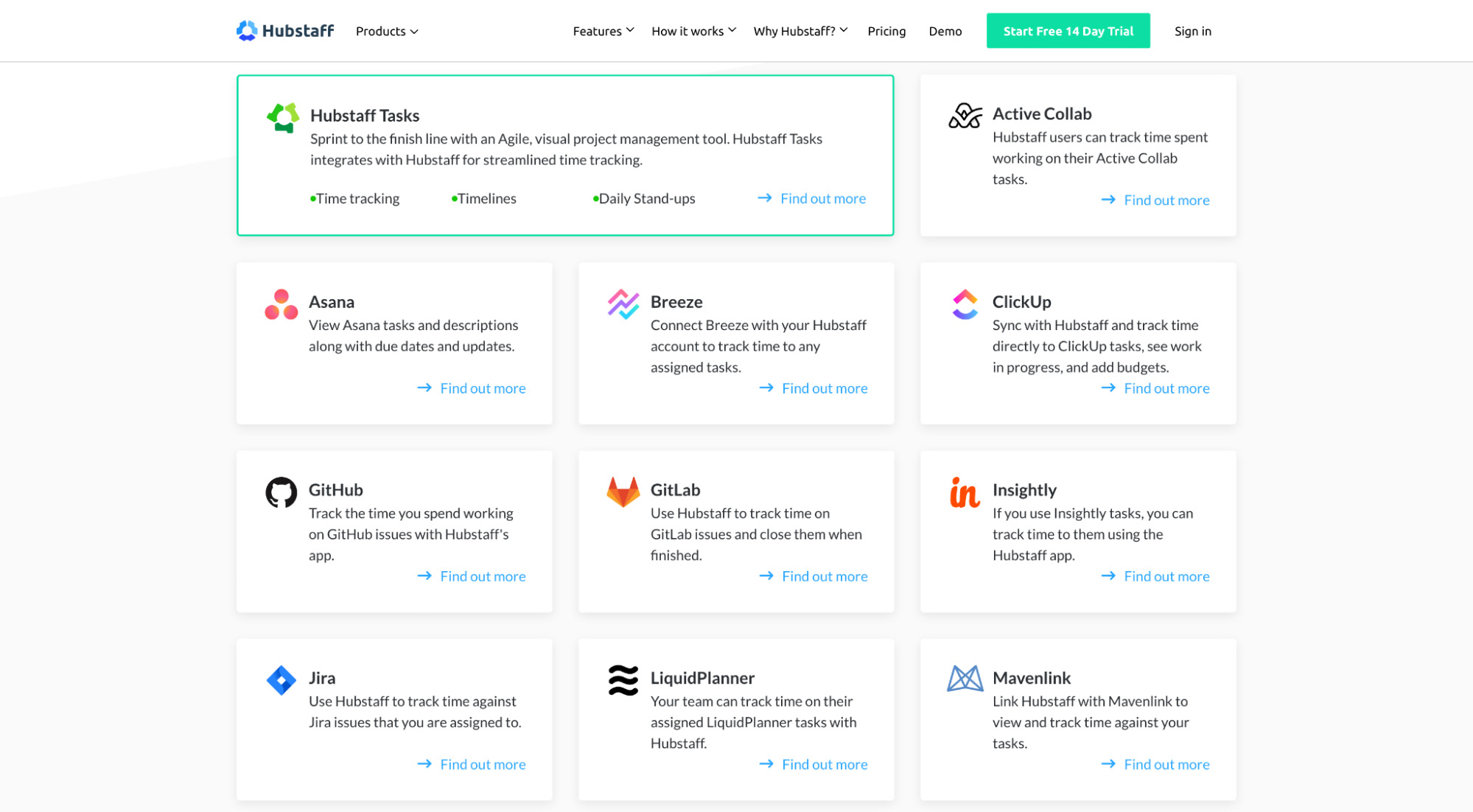This screenshot has width=1473, height=812.
Task: Click Start Free 14 Day Trial
Action: (1068, 30)
